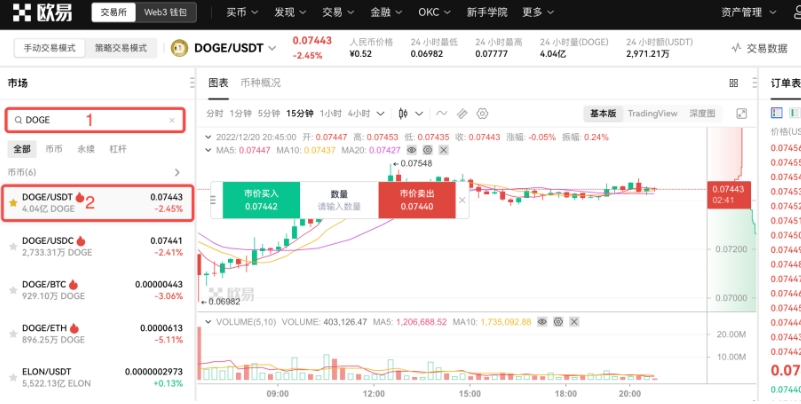Screen dimensions: 801x404
Task: Expand the OKC menu
Action: tap(434, 12)
